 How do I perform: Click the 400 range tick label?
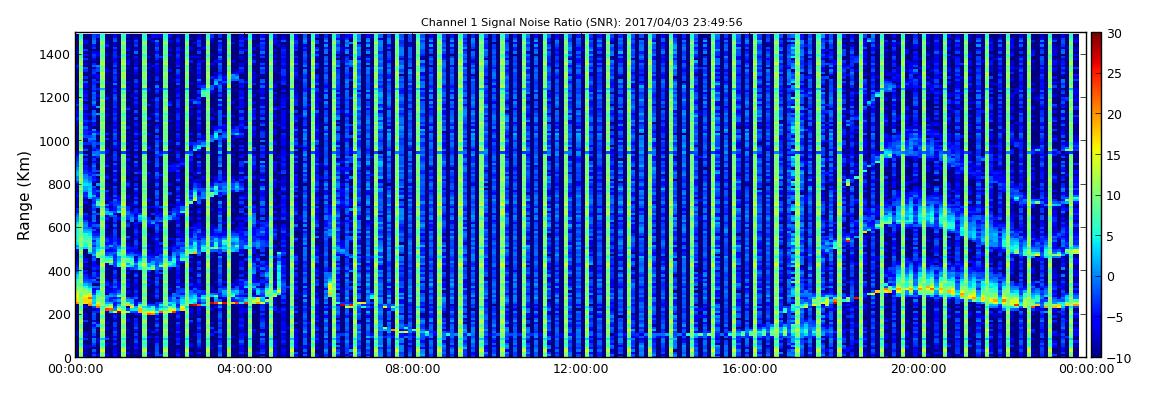(59, 271)
